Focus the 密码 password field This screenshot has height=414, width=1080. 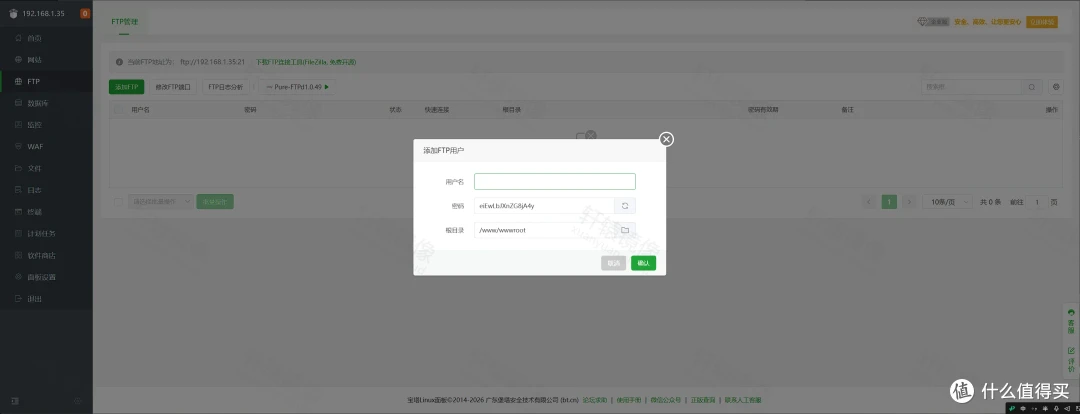[x=544, y=205]
